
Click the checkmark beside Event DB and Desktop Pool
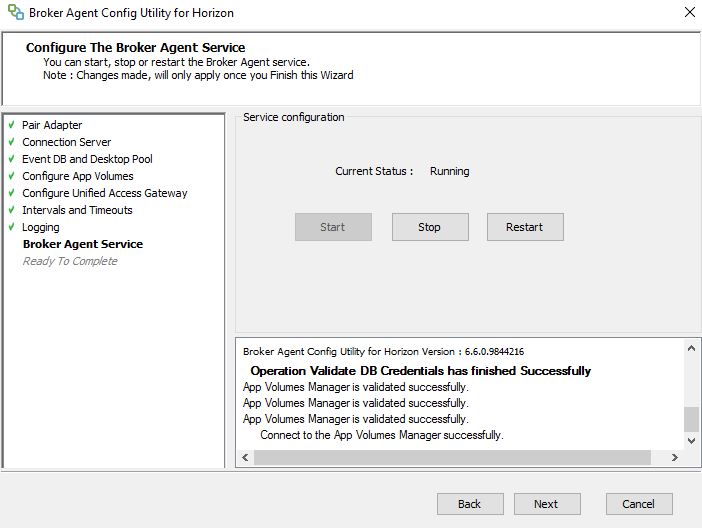click(12, 159)
